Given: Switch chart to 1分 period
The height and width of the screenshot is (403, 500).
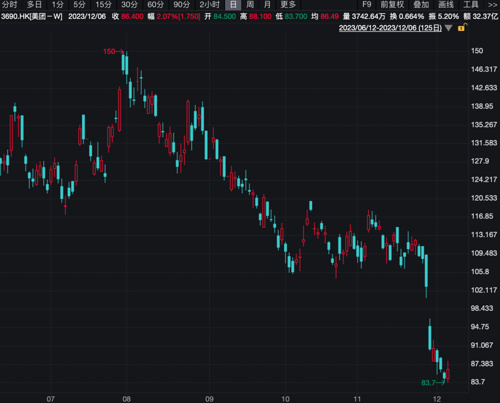Looking at the screenshot, I should (57, 5).
